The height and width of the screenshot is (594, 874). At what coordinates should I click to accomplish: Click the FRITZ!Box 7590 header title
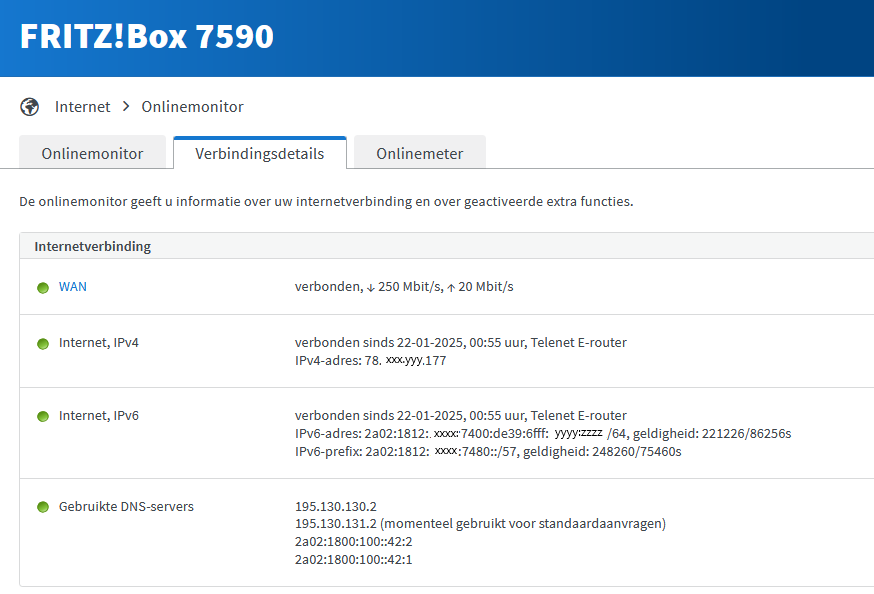click(147, 37)
